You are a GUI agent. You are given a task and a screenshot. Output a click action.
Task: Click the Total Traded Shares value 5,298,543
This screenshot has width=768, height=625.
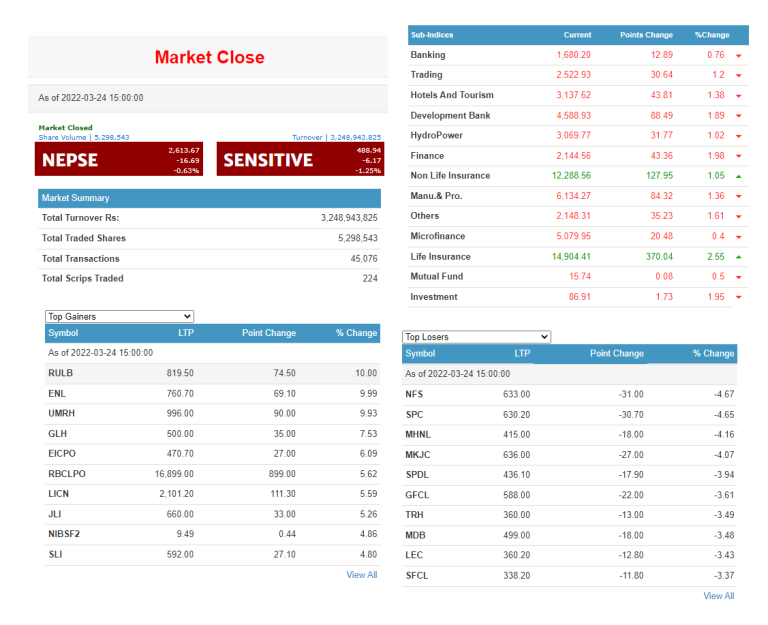[x=358, y=238]
